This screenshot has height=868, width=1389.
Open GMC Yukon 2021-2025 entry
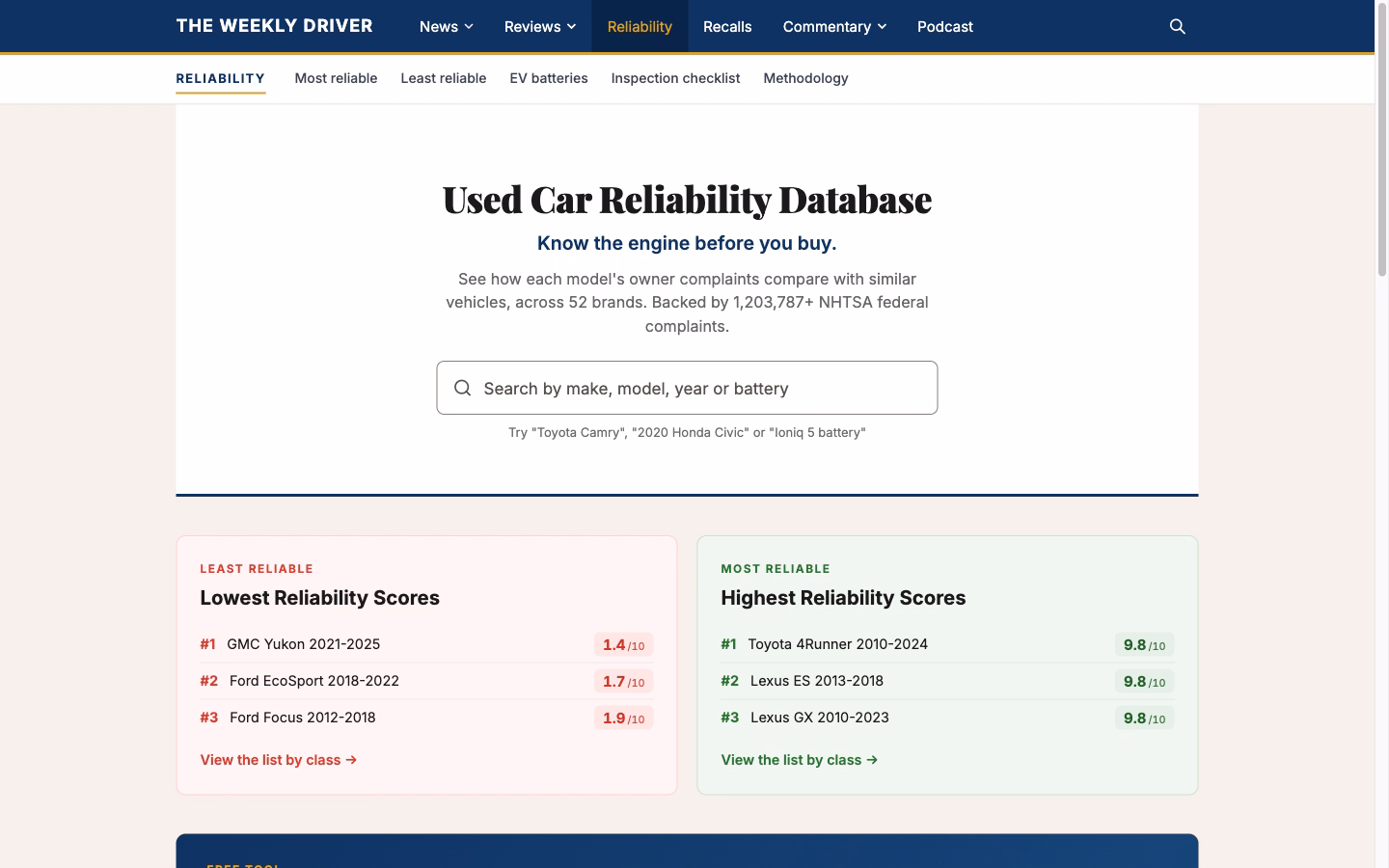tap(304, 644)
